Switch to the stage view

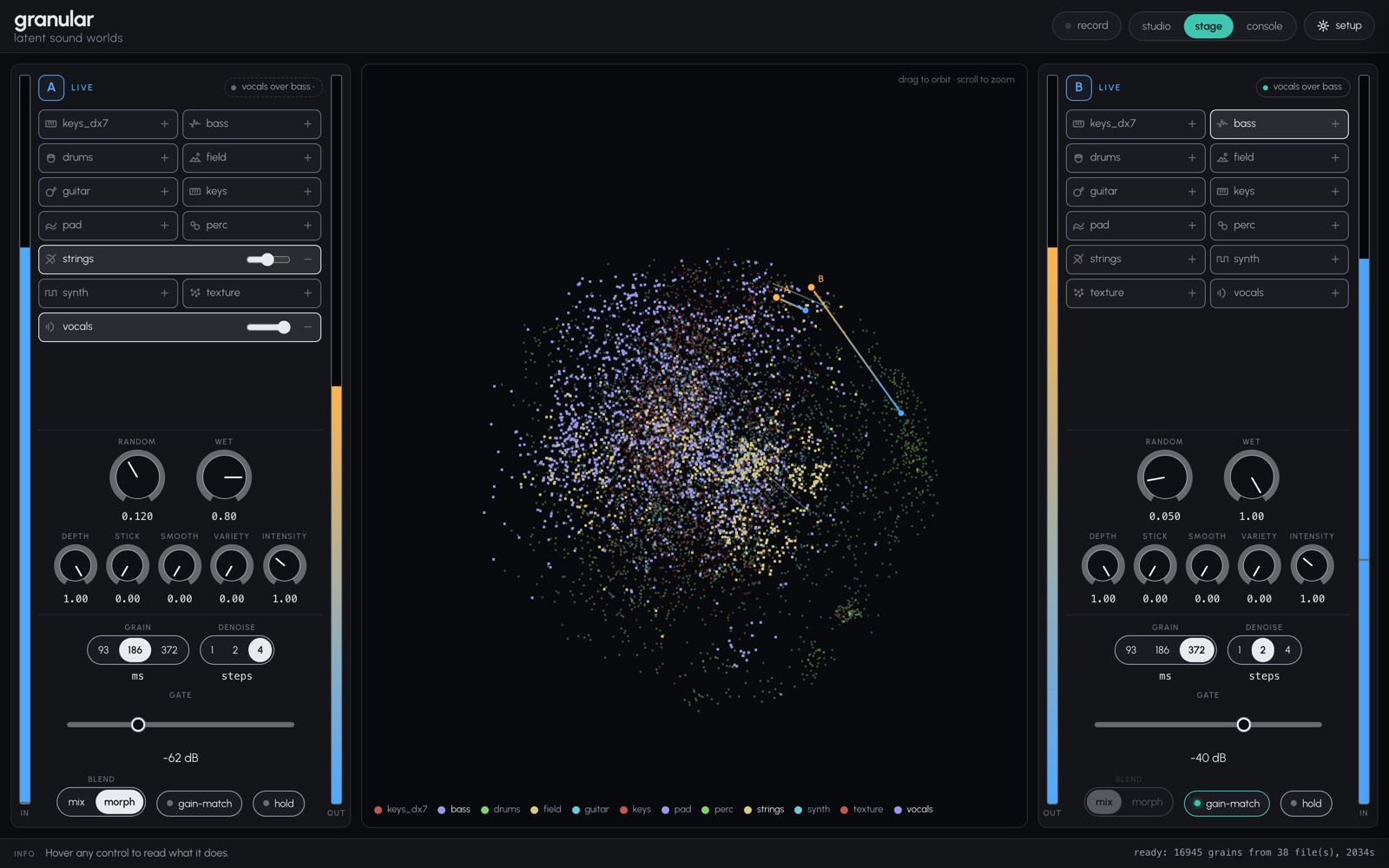pyautogui.click(x=1208, y=26)
